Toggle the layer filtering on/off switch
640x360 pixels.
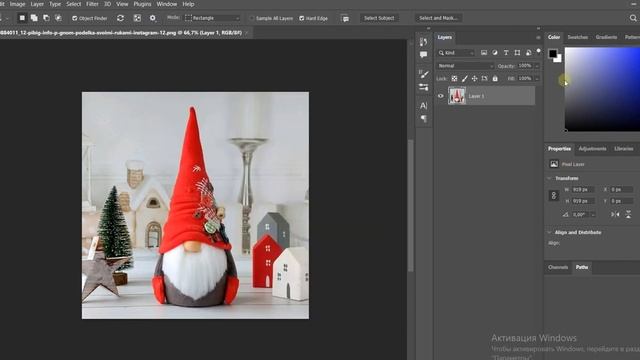pyautogui.click(x=538, y=51)
